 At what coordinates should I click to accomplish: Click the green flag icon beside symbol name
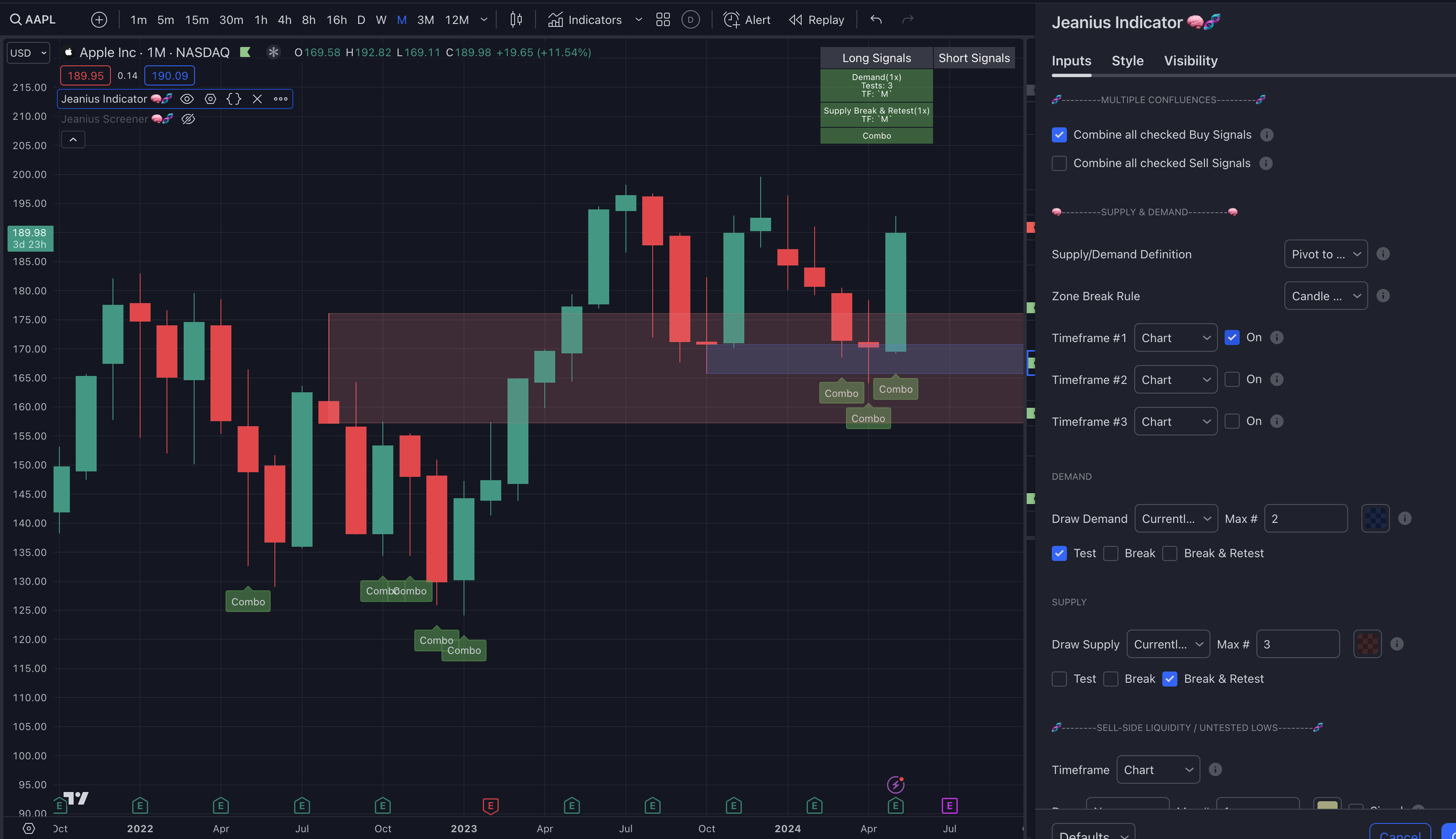click(x=245, y=52)
